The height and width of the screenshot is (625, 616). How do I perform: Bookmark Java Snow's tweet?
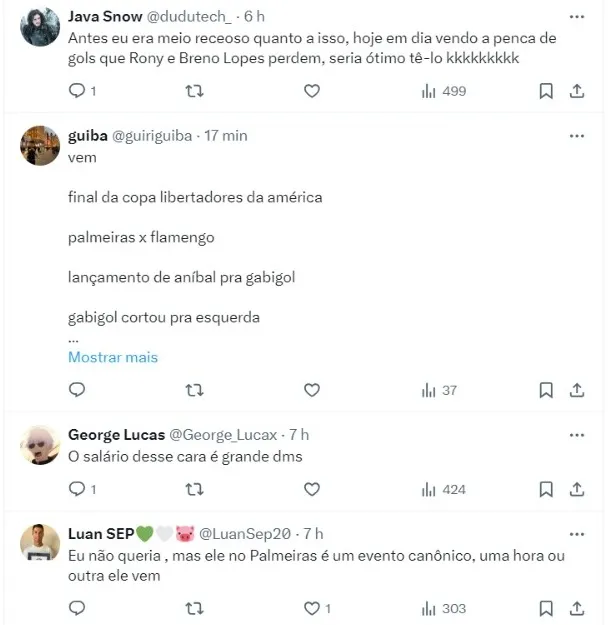click(546, 91)
